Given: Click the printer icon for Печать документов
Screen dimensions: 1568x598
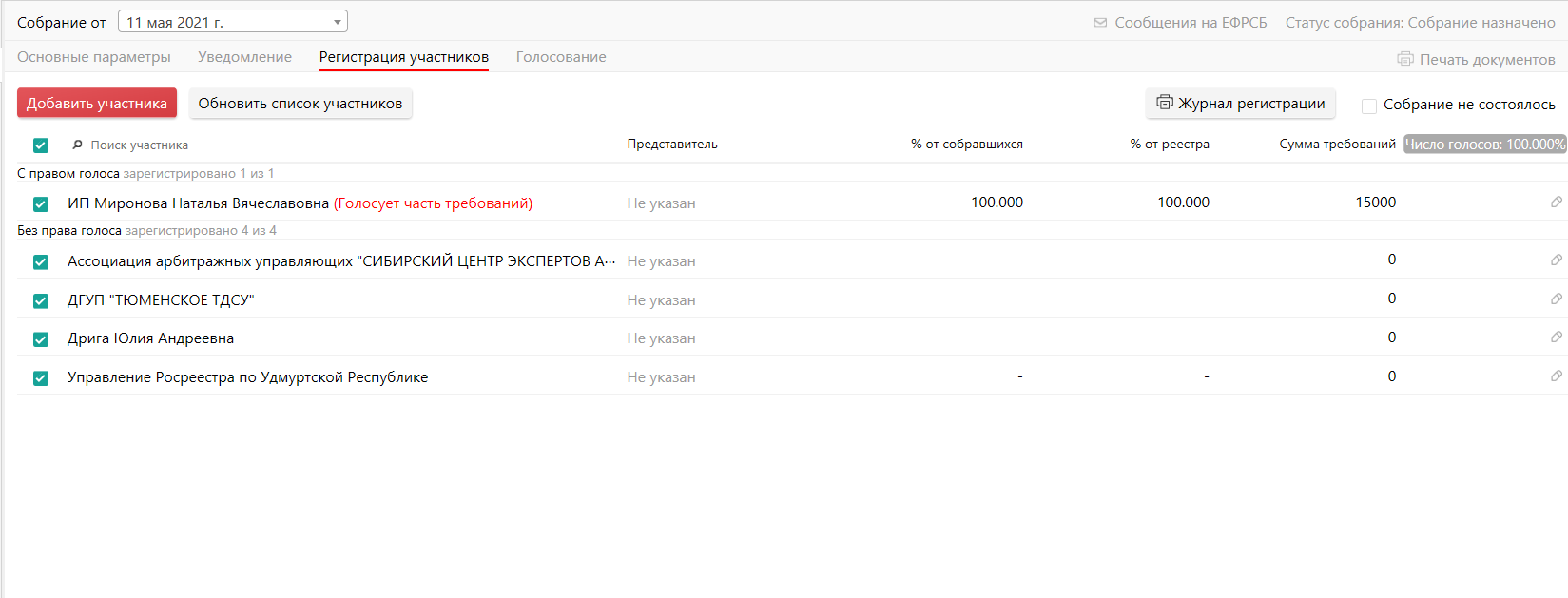Looking at the screenshot, I should 1404,59.
